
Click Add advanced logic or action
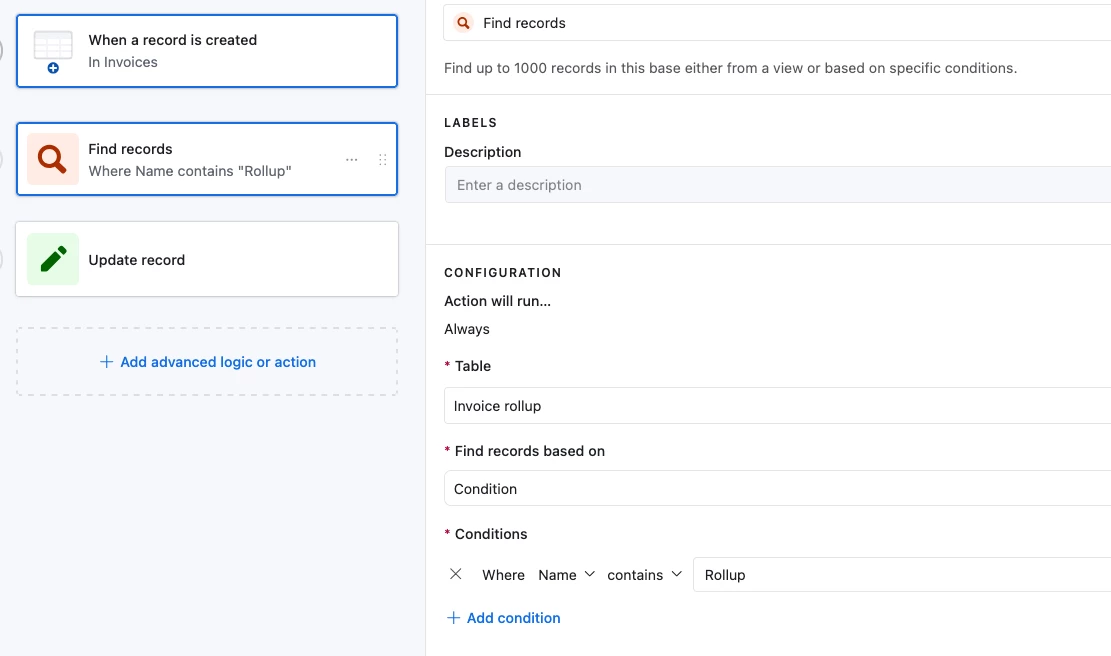tap(217, 362)
